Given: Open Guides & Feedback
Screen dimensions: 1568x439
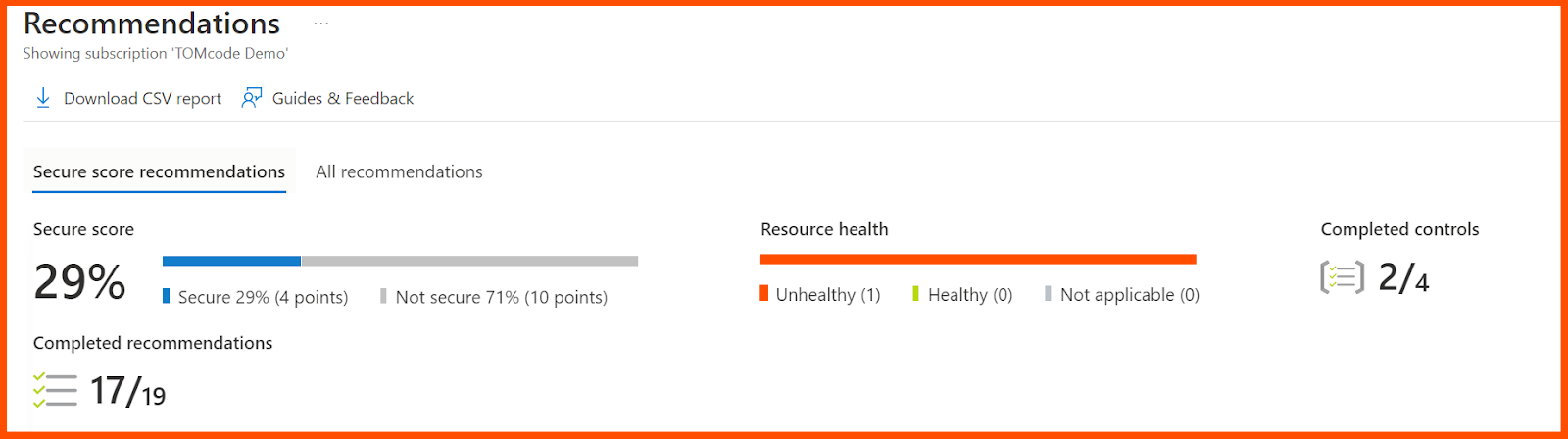Looking at the screenshot, I should tap(343, 98).
